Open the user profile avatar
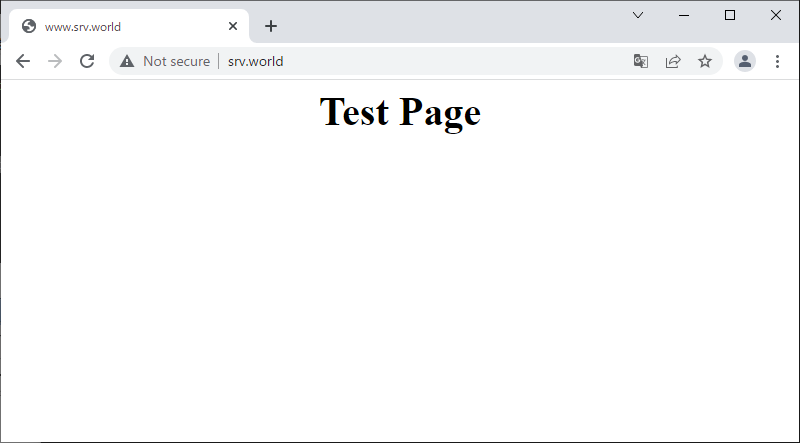Screen dimensions: 800x443 point(745,61)
